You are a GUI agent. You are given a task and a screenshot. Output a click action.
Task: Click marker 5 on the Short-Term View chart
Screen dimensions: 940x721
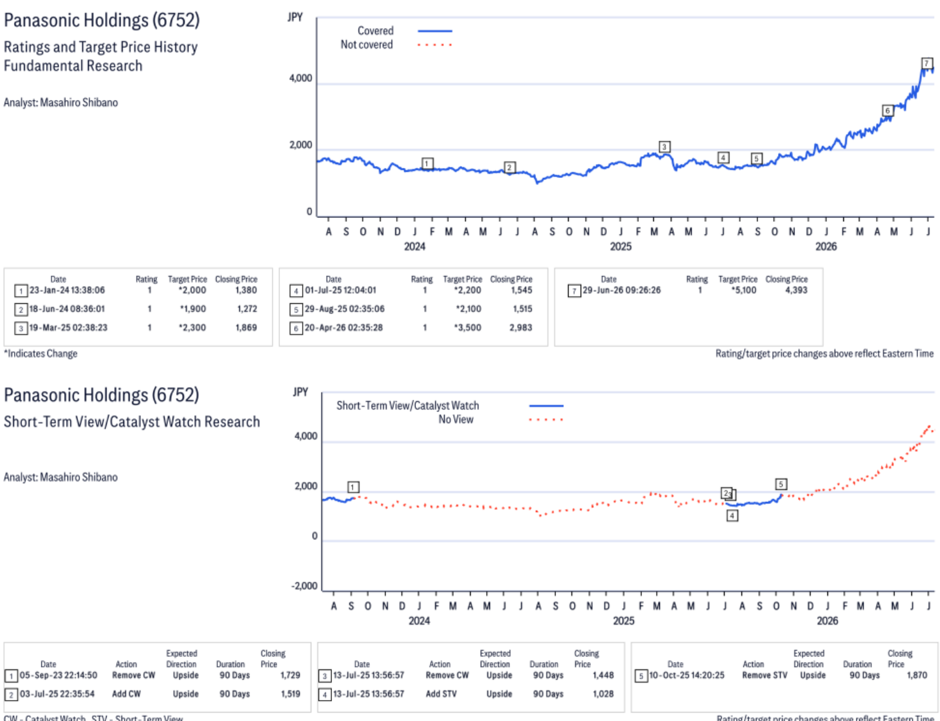point(780,484)
